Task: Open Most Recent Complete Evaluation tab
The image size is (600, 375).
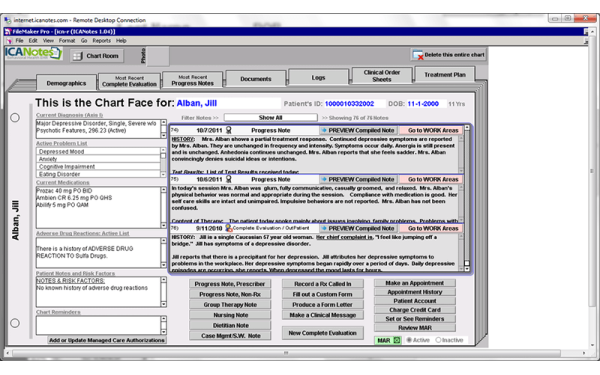Action: click(x=129, y=81)
